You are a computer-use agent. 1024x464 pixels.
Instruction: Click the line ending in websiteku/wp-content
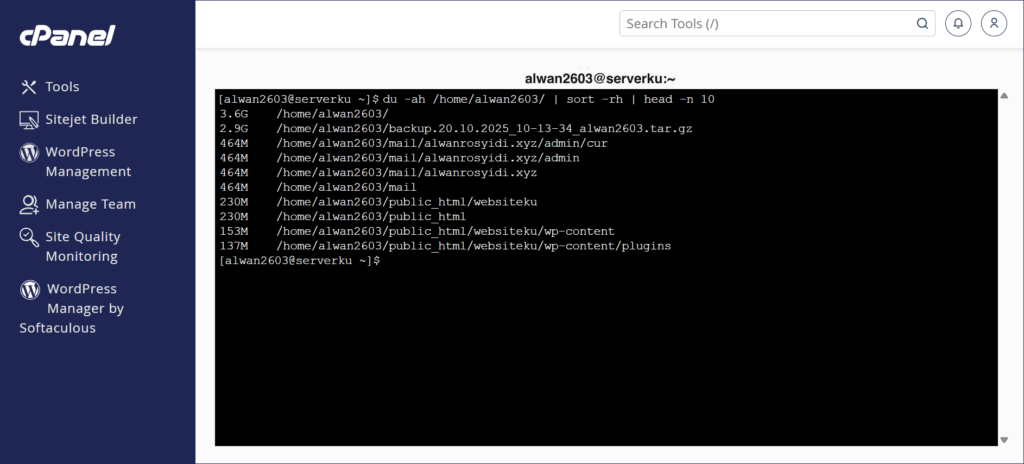coord(417,232)
